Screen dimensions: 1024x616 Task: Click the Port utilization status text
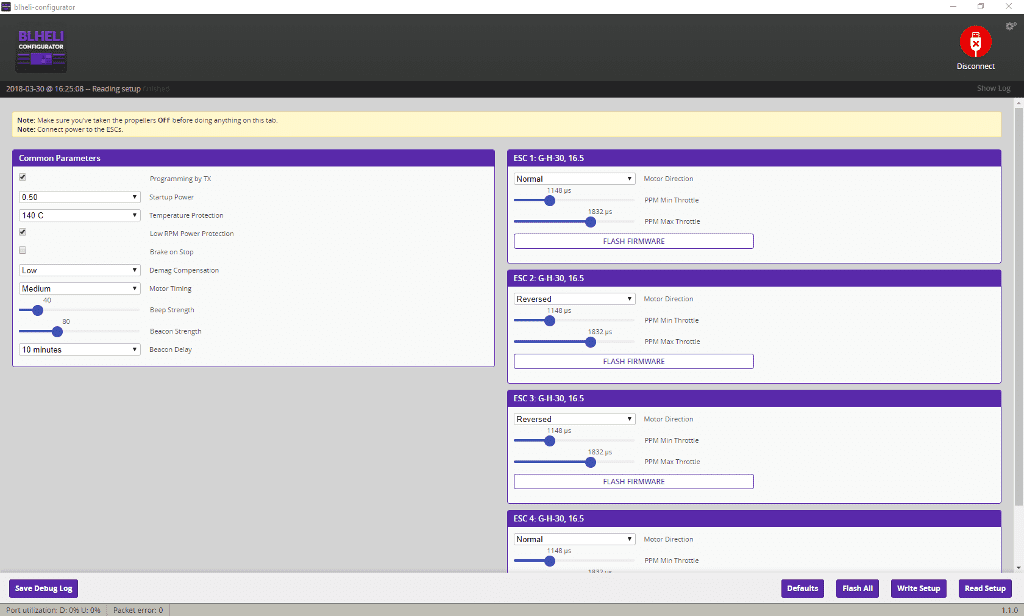pyautogui.click(x=53, y=610)
